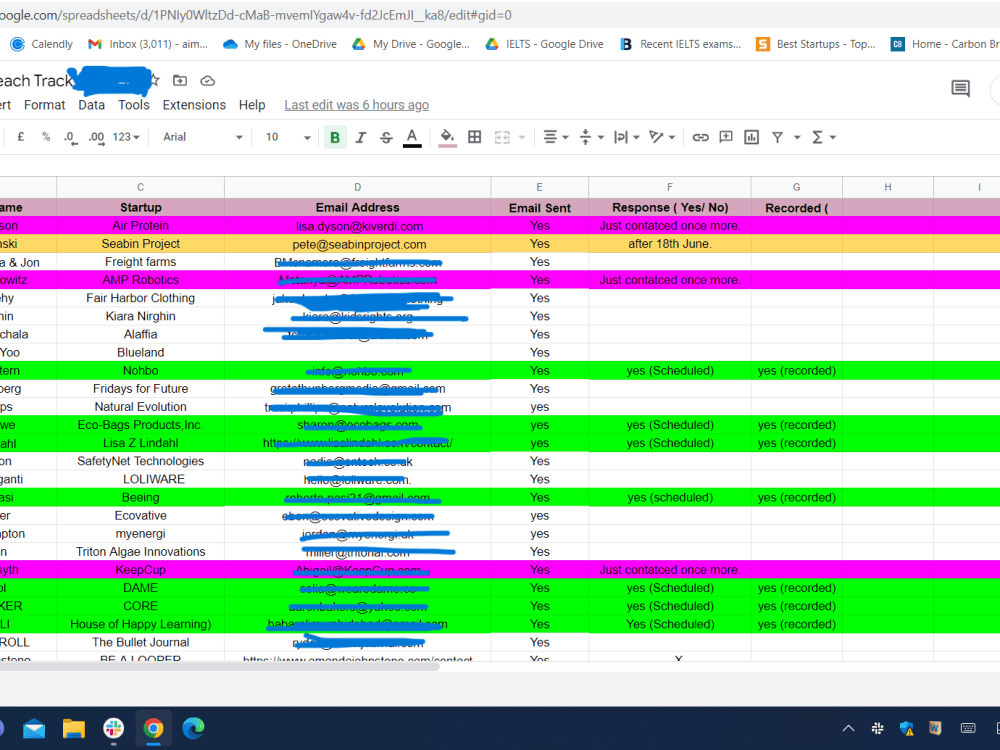Open the Gmail Inbox bookmark
1000x750 pixels.
click(148, 44)
